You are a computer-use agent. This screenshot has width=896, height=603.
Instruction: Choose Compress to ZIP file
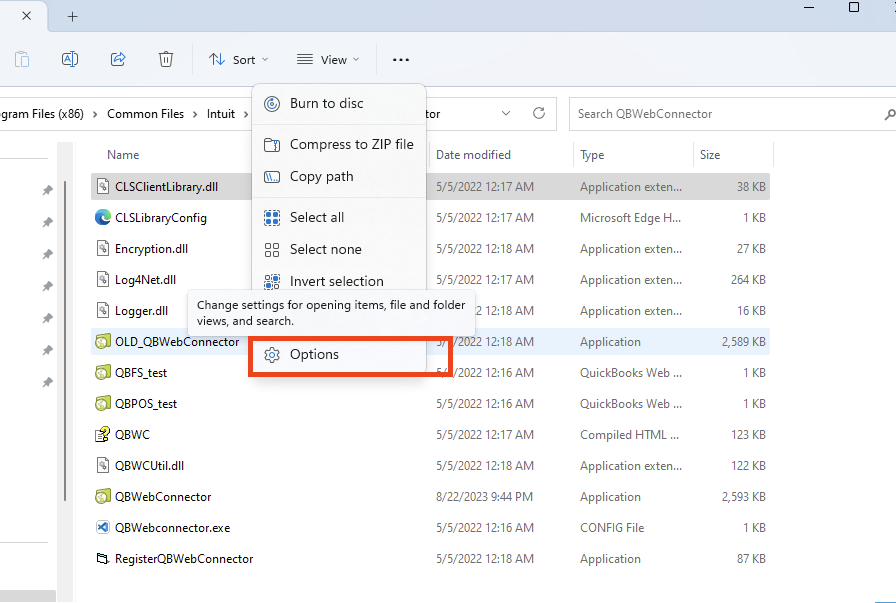[x=339, y=145]
